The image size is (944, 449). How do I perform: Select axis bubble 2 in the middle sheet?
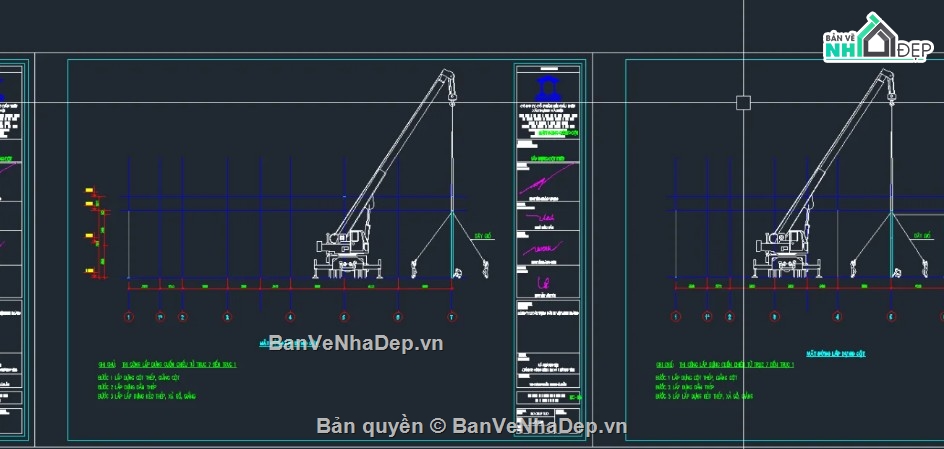click(182, 317)
